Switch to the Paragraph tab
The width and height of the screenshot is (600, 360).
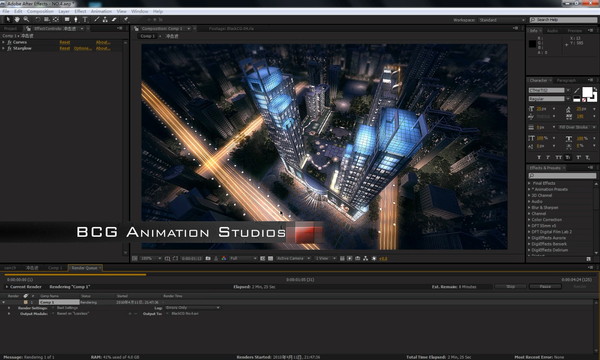point(566,80)
